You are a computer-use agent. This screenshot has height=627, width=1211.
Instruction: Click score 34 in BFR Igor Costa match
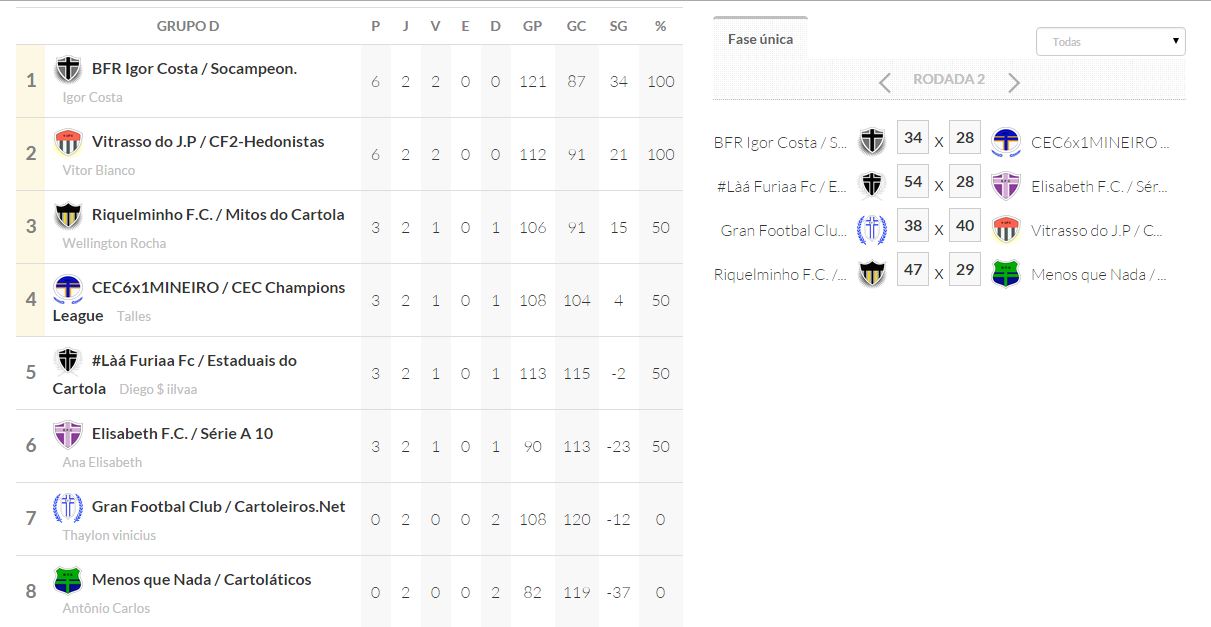click(x=912, y=138)
